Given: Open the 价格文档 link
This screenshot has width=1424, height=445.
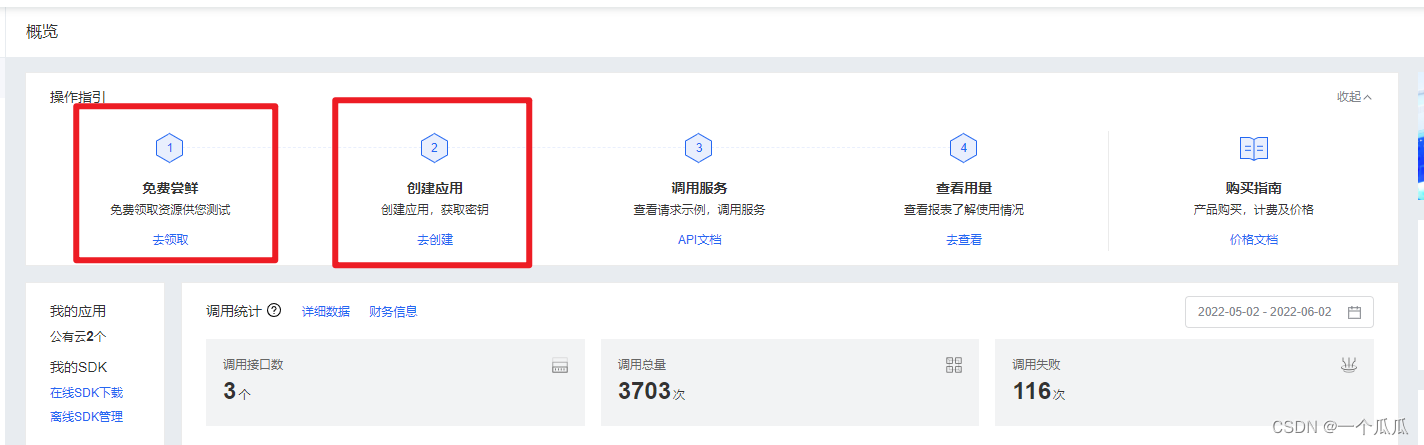Looking at the screenshot, I should point(1254,240).
